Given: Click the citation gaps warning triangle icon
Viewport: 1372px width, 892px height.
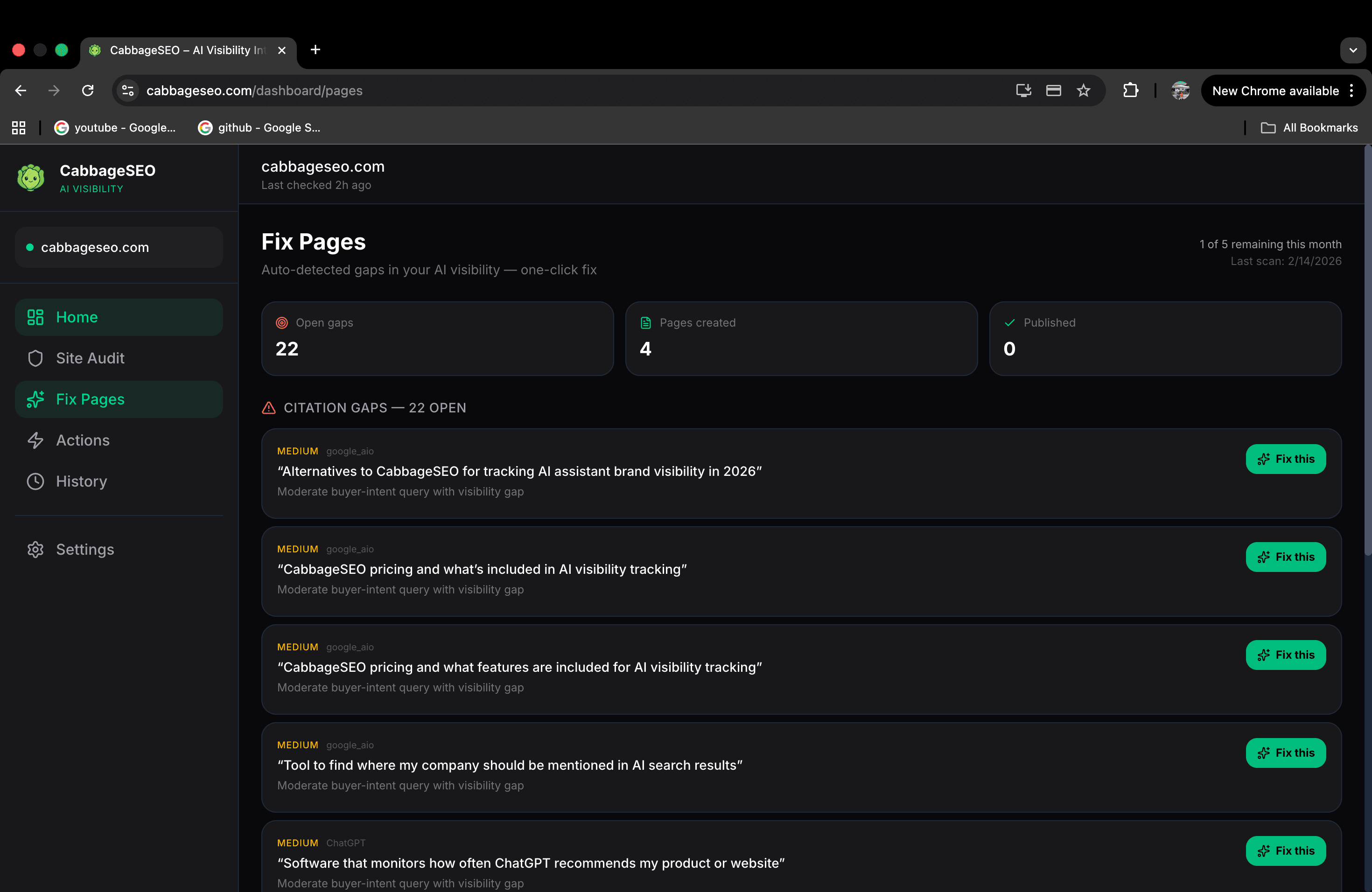Looking at the screenshot, I should 269,408.
